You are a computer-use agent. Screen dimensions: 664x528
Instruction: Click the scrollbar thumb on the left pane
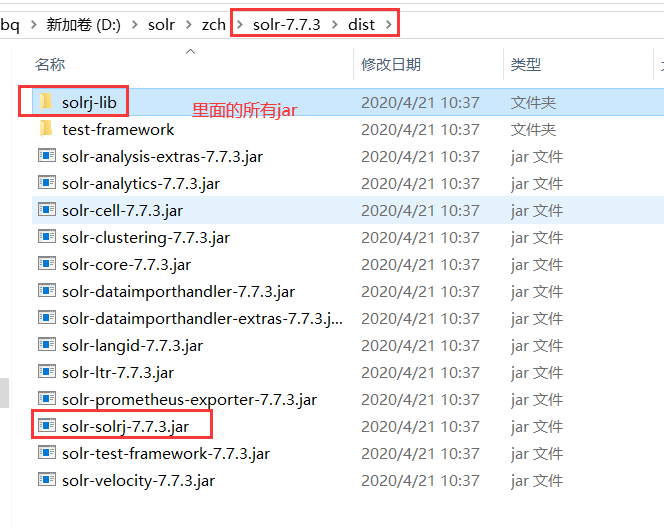pyautogui.click(x=4, y=393)
